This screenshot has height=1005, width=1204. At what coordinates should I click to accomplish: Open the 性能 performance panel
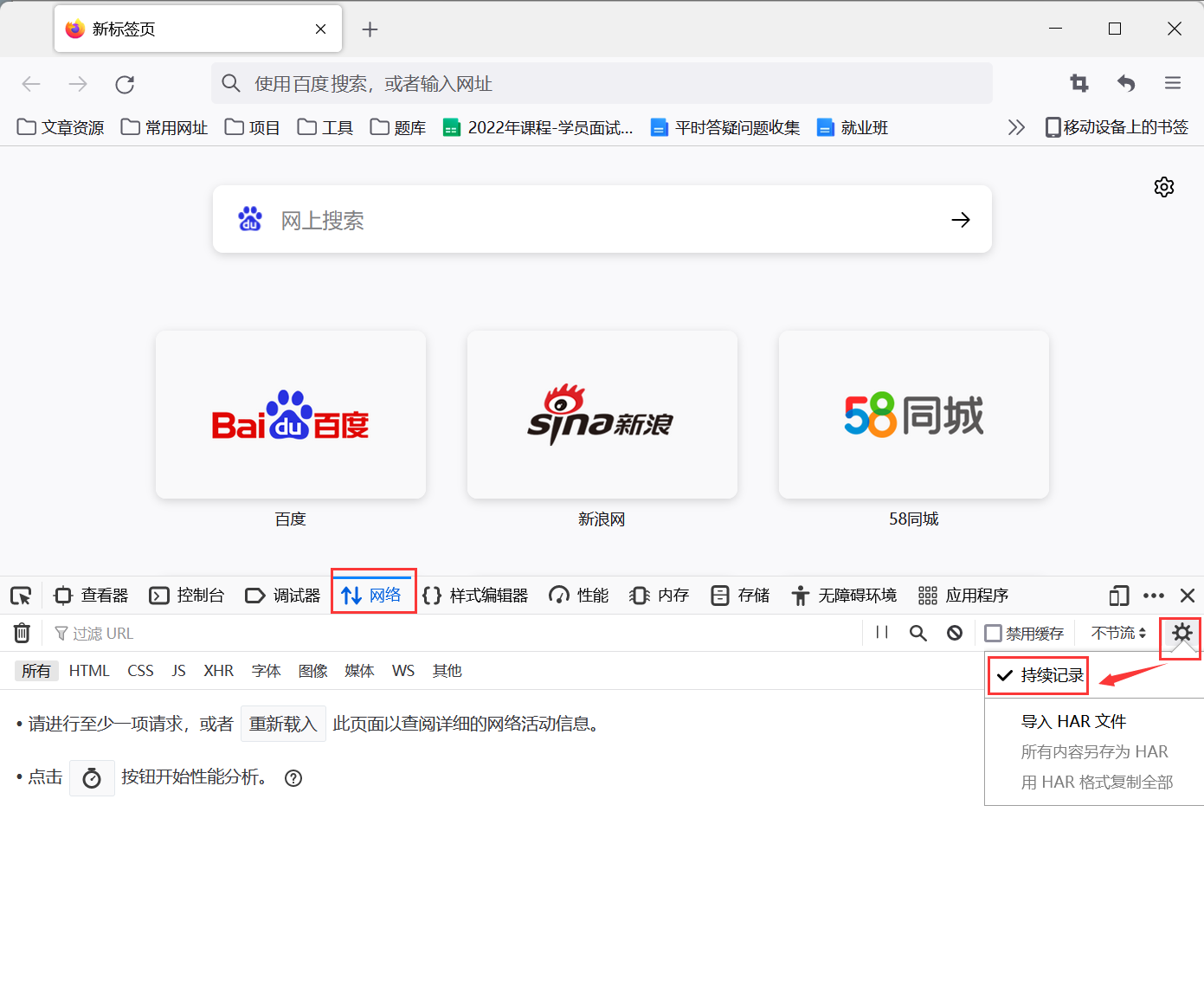578,595
